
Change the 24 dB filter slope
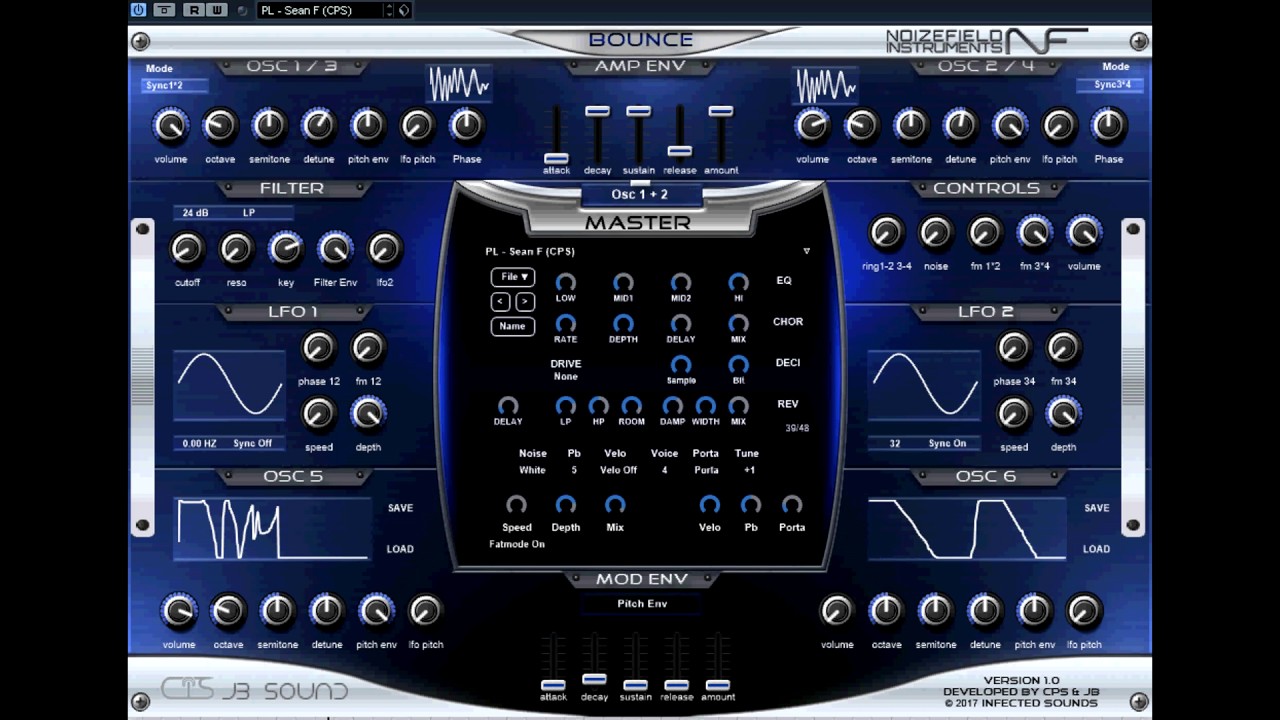pos(194,213)
